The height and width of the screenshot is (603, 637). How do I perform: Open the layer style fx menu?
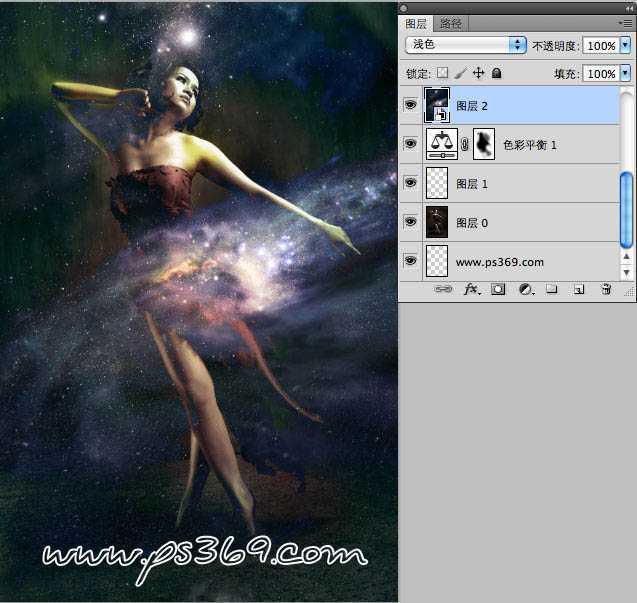[x=471, y=289]
